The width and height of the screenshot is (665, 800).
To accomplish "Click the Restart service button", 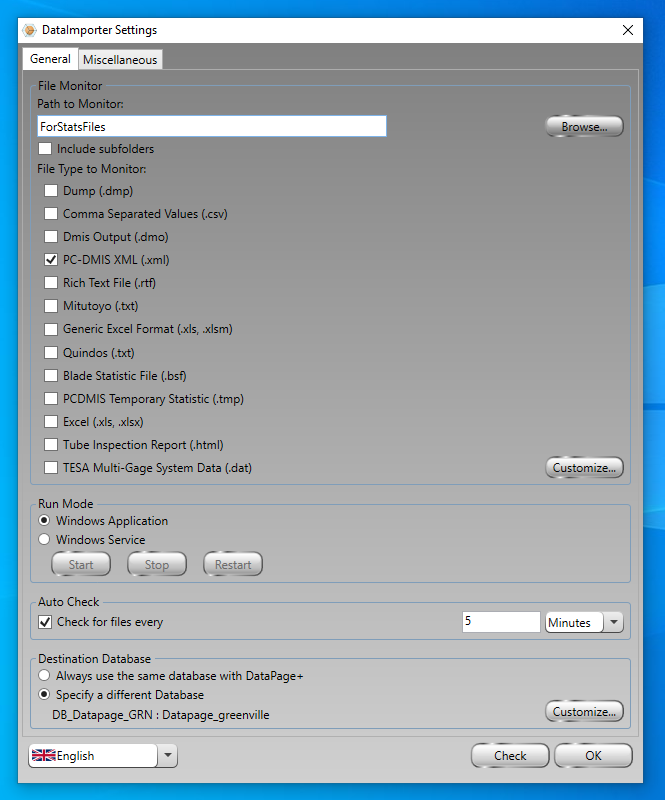I will tap(233, 564).
